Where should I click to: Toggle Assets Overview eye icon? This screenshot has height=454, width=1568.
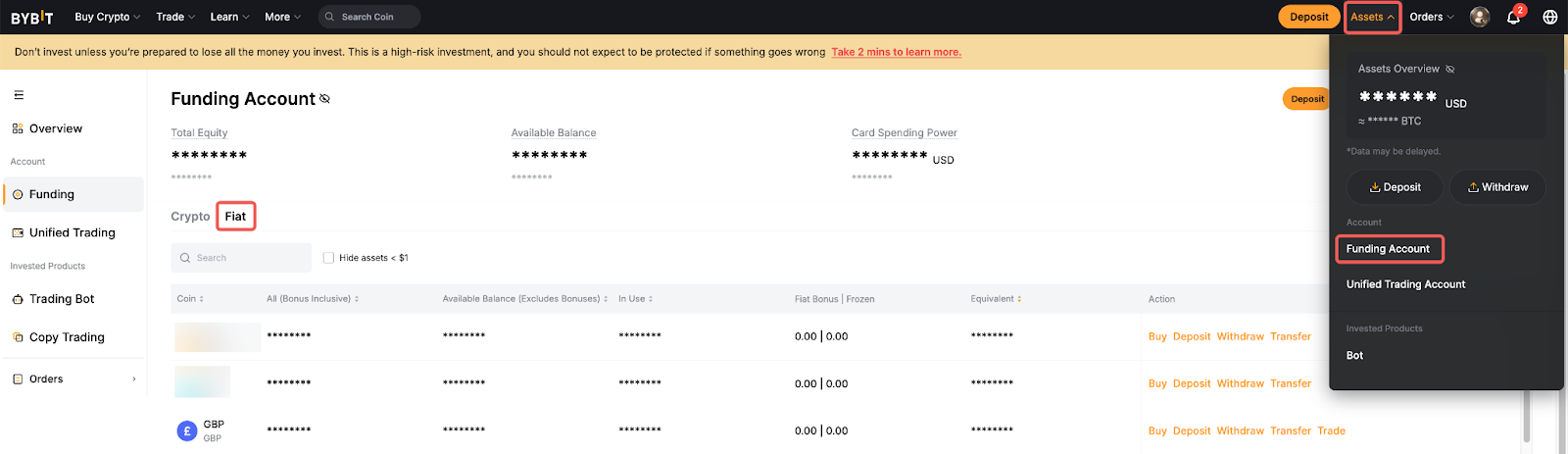(1450, 70)
